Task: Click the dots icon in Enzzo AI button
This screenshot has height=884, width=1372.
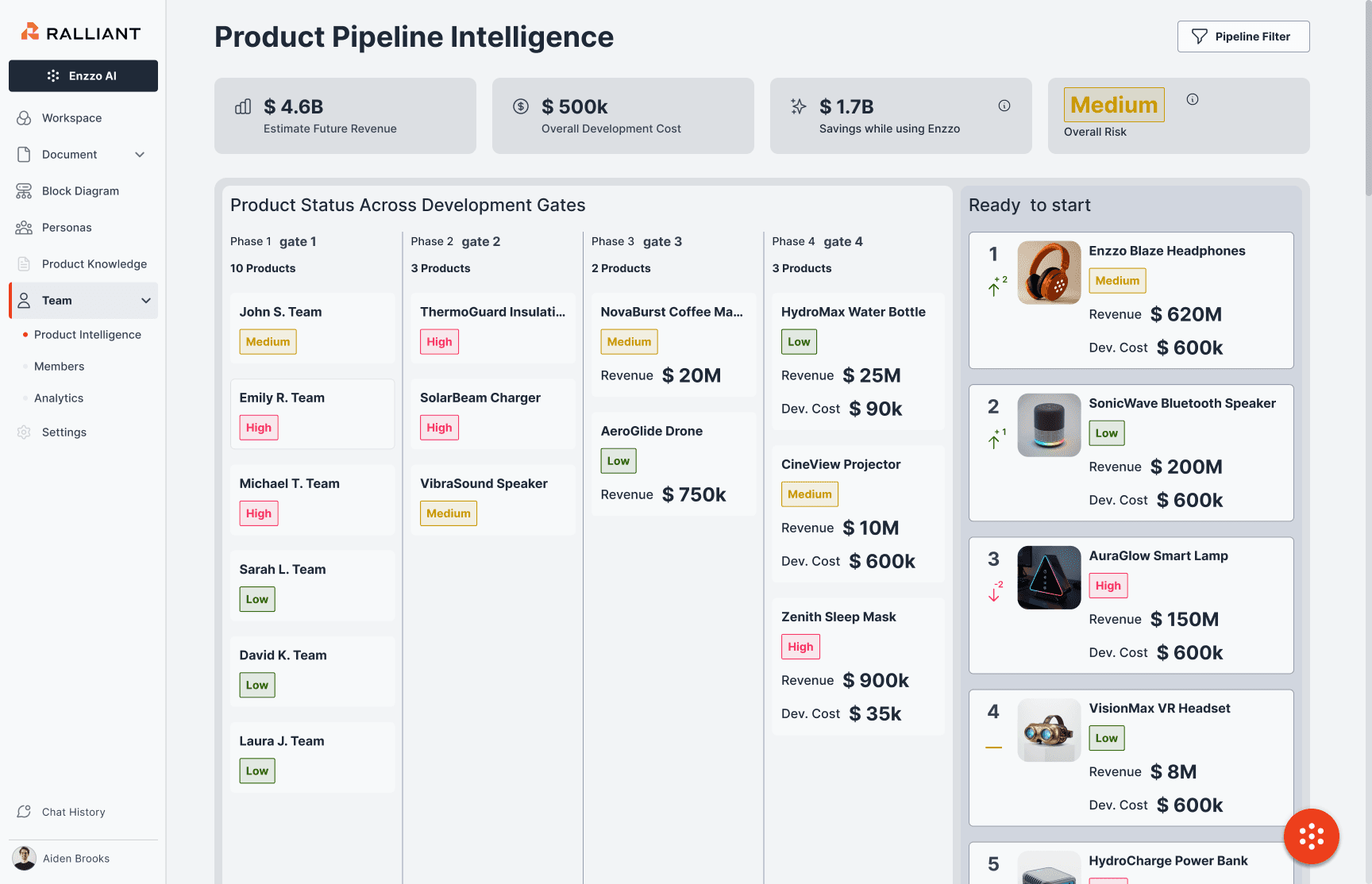Action: (x=53, y=76)
